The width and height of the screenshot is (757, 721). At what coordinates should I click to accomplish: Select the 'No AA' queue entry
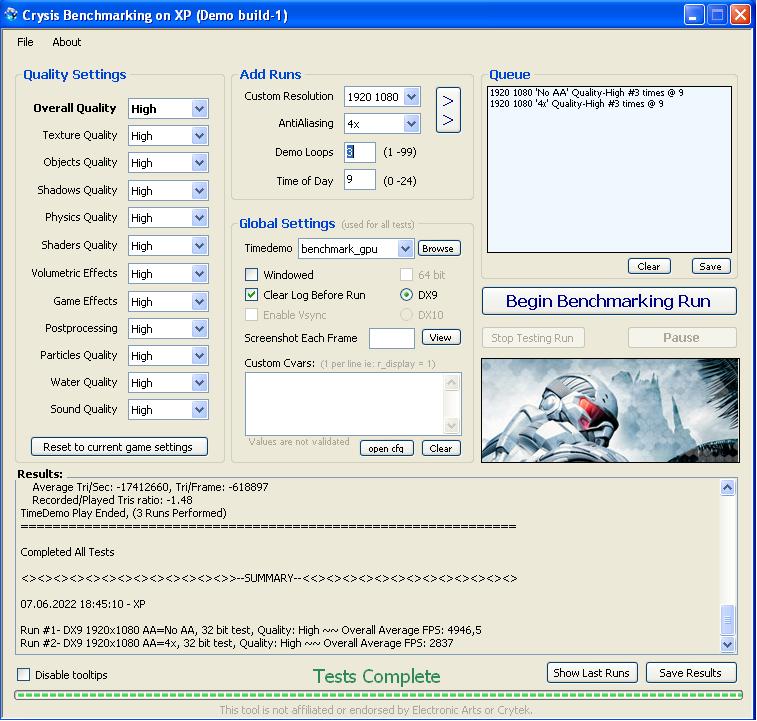coord(587,93)
